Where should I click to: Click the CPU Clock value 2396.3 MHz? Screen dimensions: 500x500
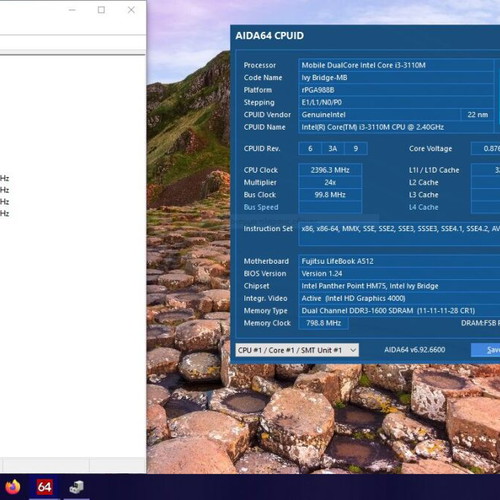pyautogui.click(x=330, y=170)
